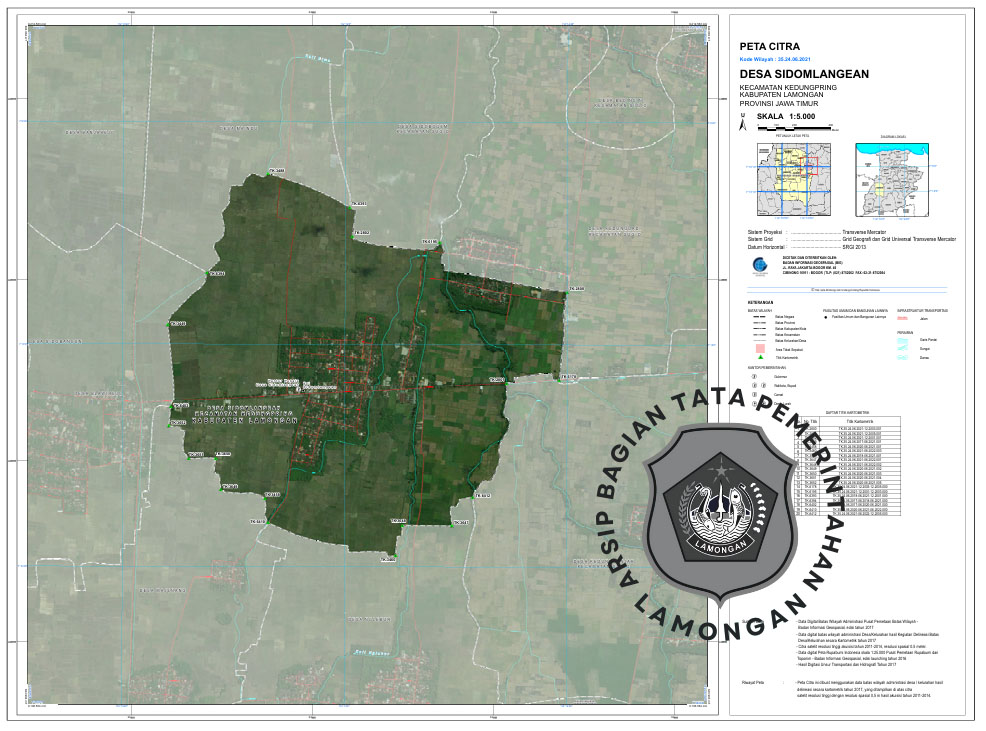
Task: Click the DESA SIDOMLANGEAN title
Action: [804, 74]
